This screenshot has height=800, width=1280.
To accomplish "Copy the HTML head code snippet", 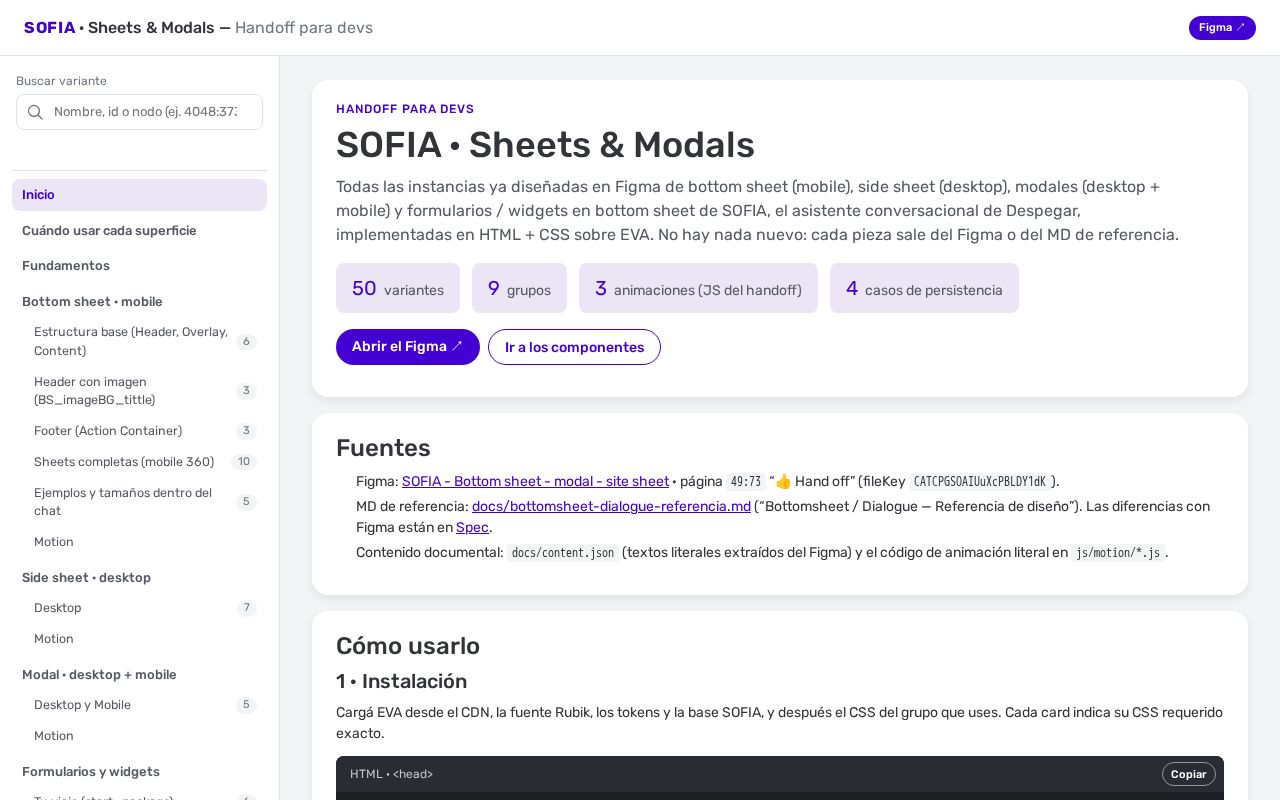I will pyautogui.click(x=1189, y=774).
